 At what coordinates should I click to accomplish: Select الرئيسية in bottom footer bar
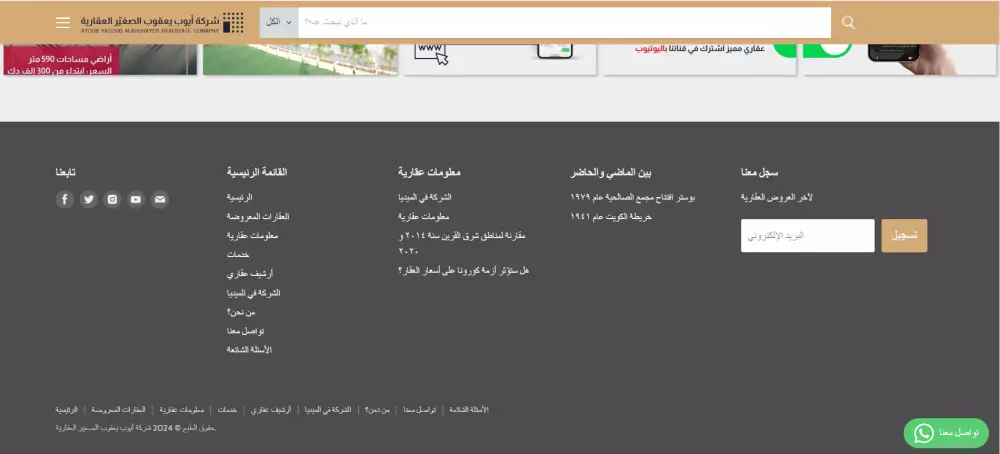(66, 409)
